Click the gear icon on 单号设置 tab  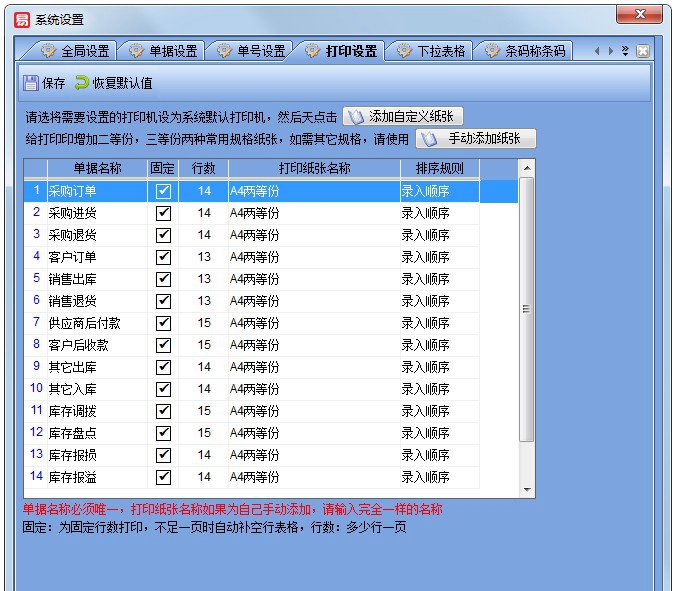pos(224,51)
